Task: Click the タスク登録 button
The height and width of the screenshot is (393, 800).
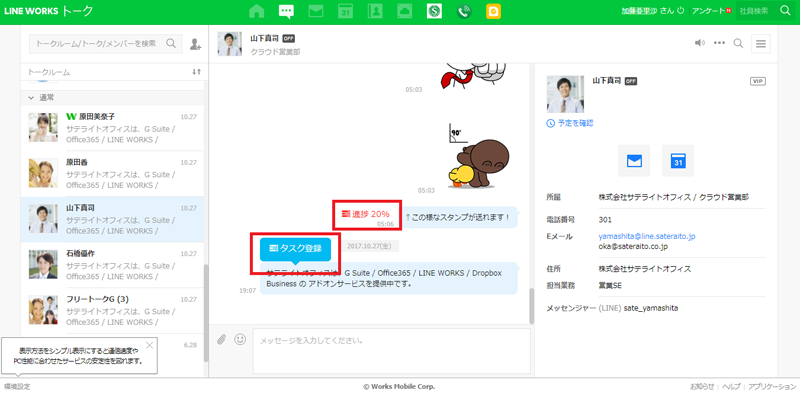Action: 295,249
